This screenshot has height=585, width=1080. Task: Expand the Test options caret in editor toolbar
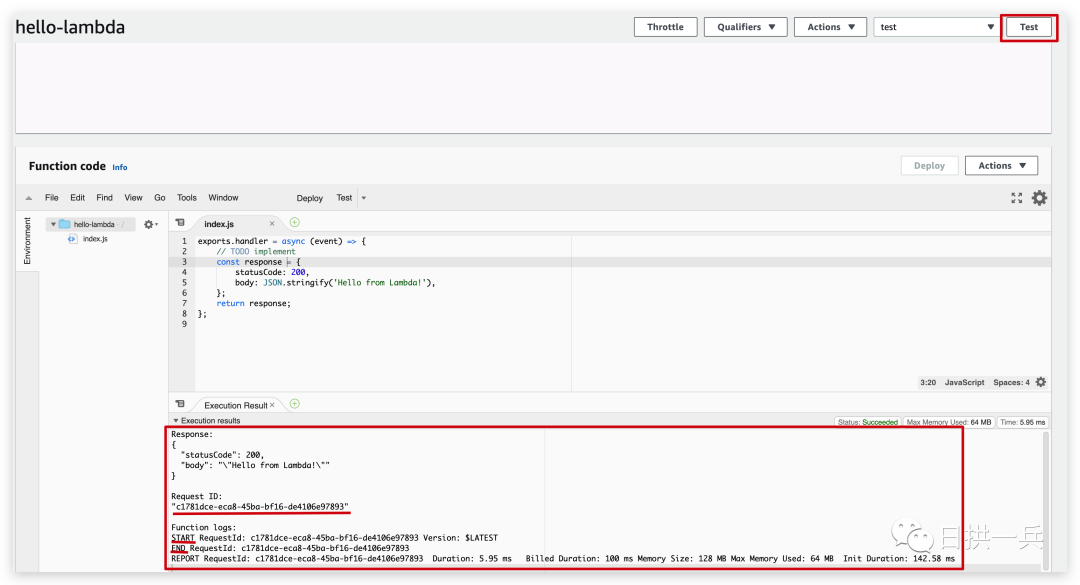(364, 198)
